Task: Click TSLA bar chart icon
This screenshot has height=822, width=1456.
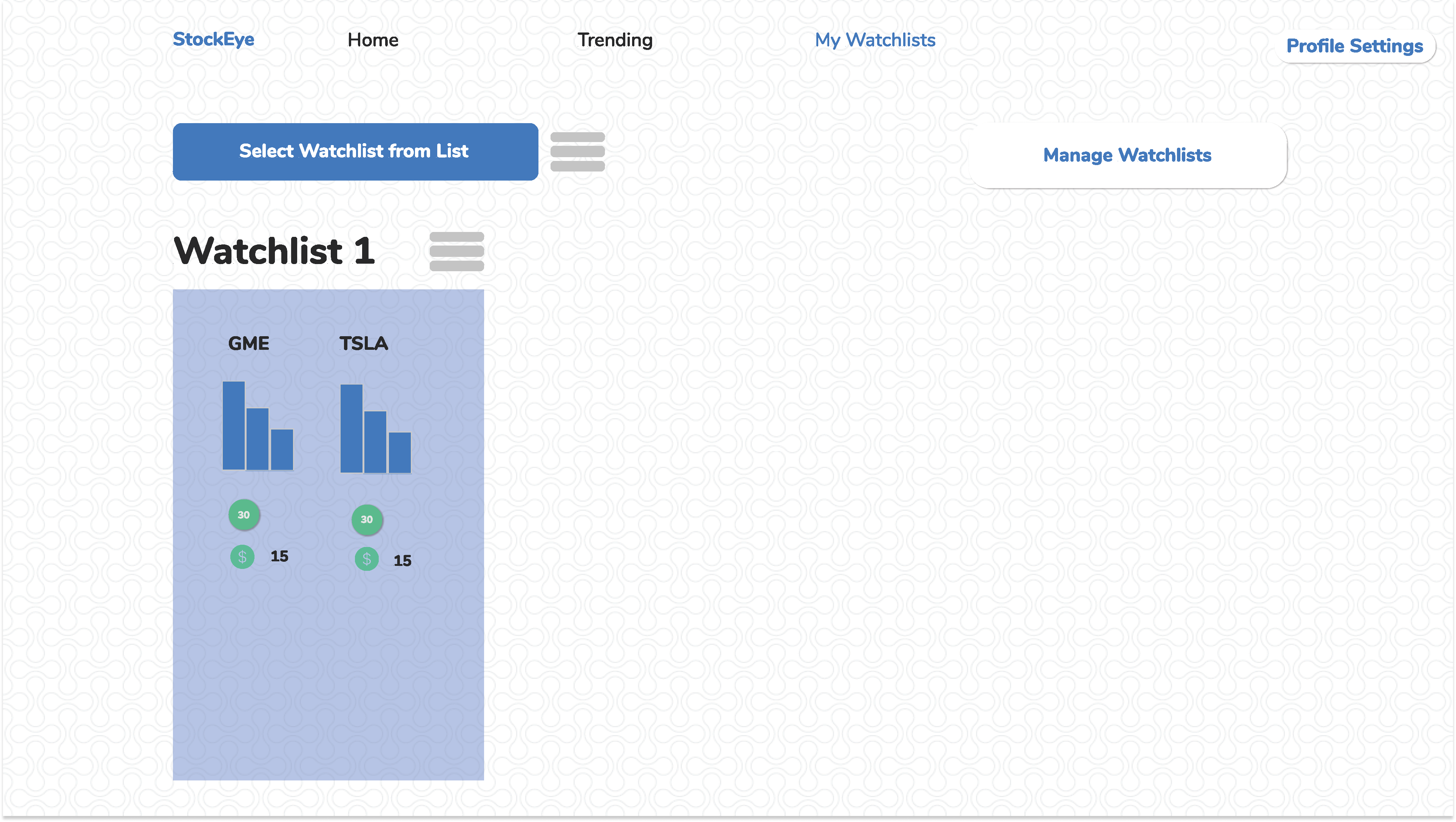Action: pyautogui.click(x=375, y=428)
